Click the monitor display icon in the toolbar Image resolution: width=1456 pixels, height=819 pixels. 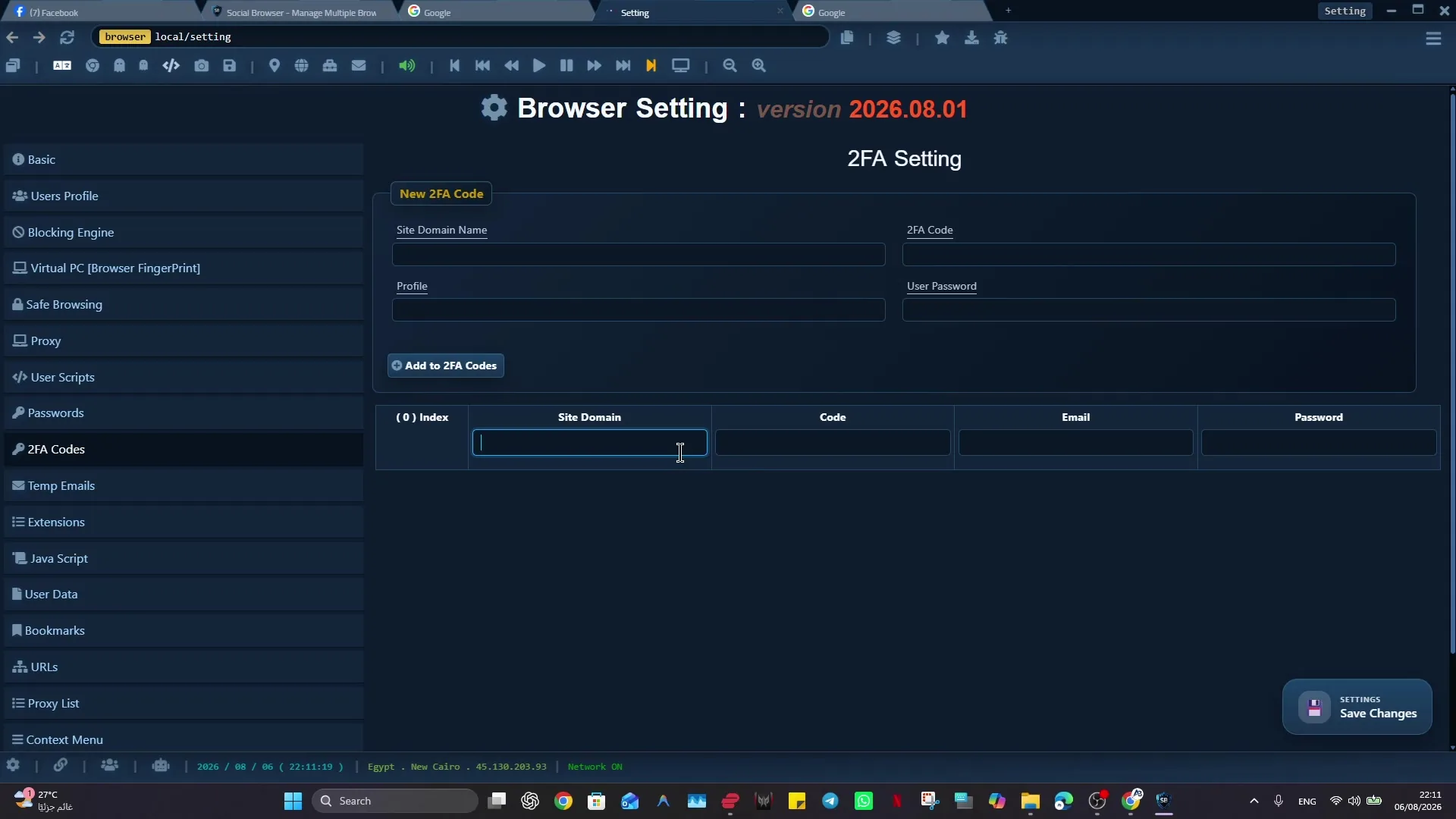[681, 66]
